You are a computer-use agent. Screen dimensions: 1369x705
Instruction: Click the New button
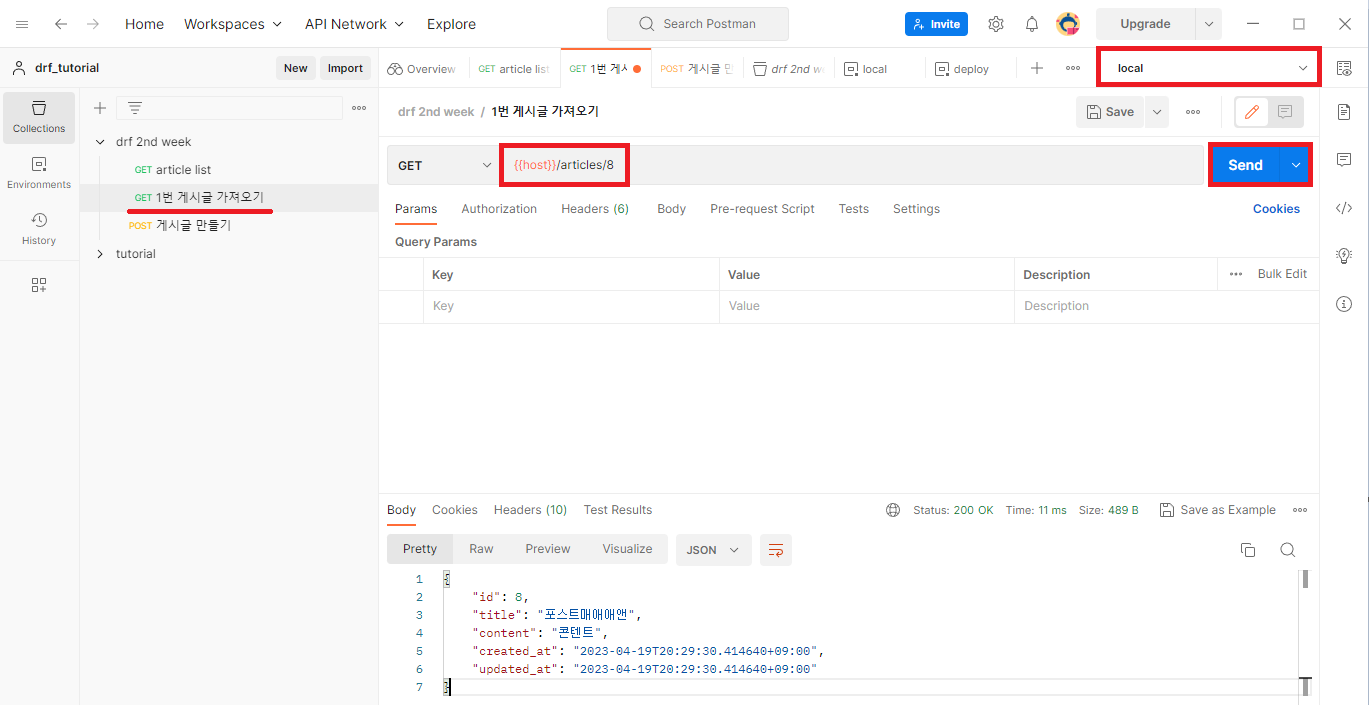[296, 68]
